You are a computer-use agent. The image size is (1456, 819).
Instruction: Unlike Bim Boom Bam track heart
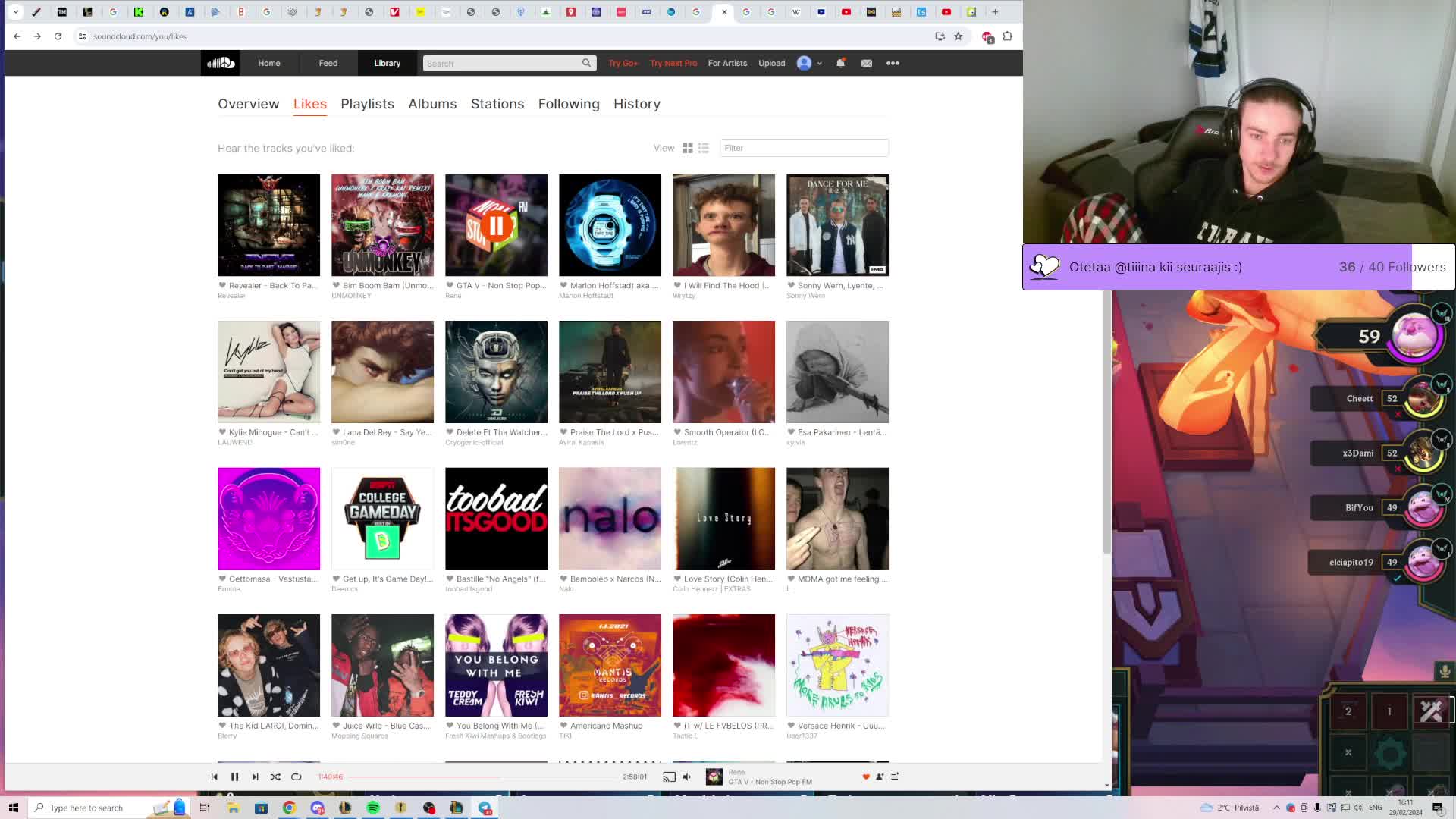pos(336,285)
